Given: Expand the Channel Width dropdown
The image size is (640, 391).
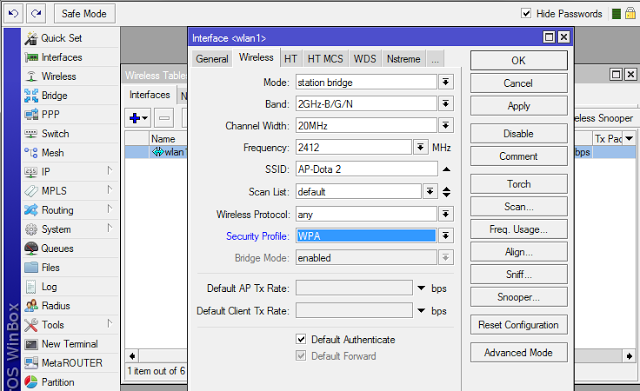Looking at the screenshot, I should (446, 125).
